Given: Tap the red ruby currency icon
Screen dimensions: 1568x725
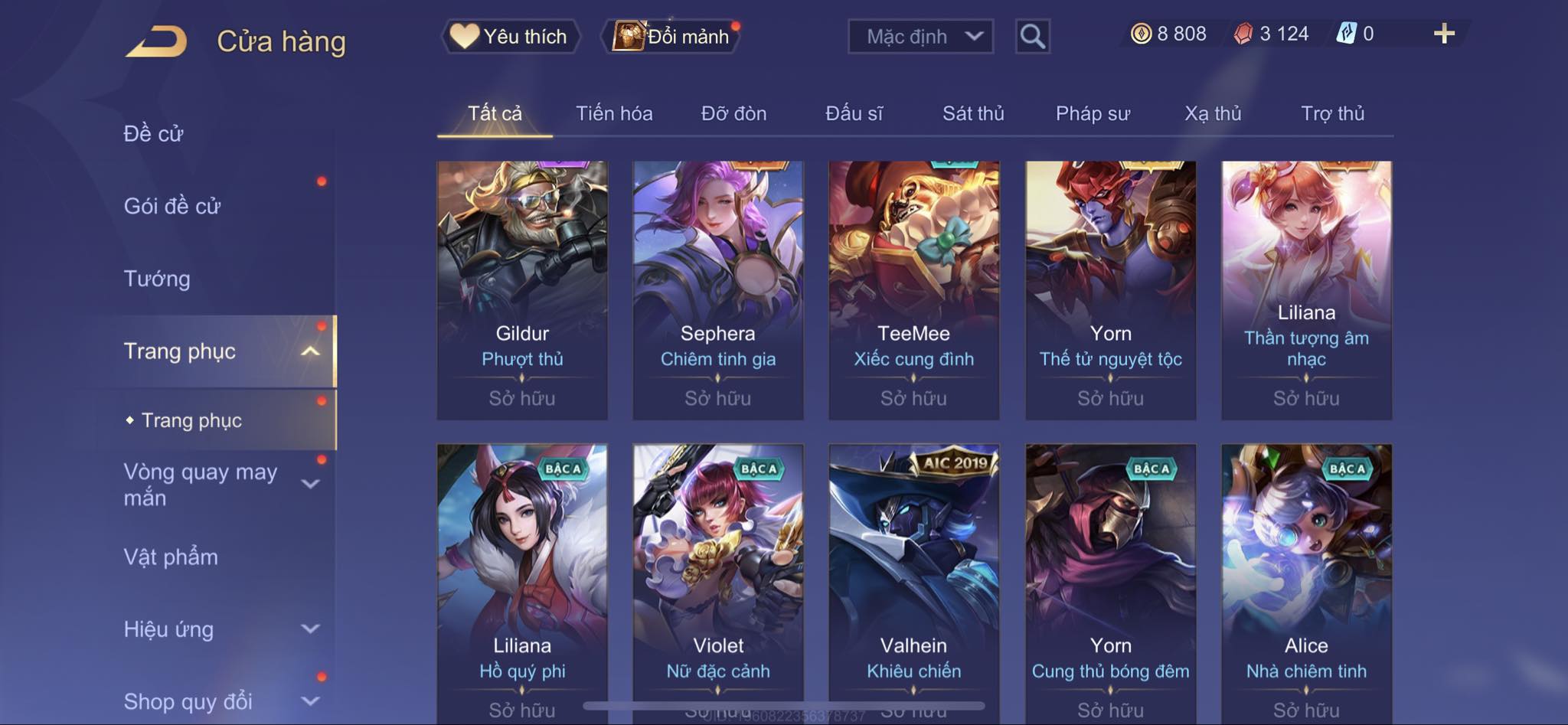Looking at the screenshot, I should 1243,34.
